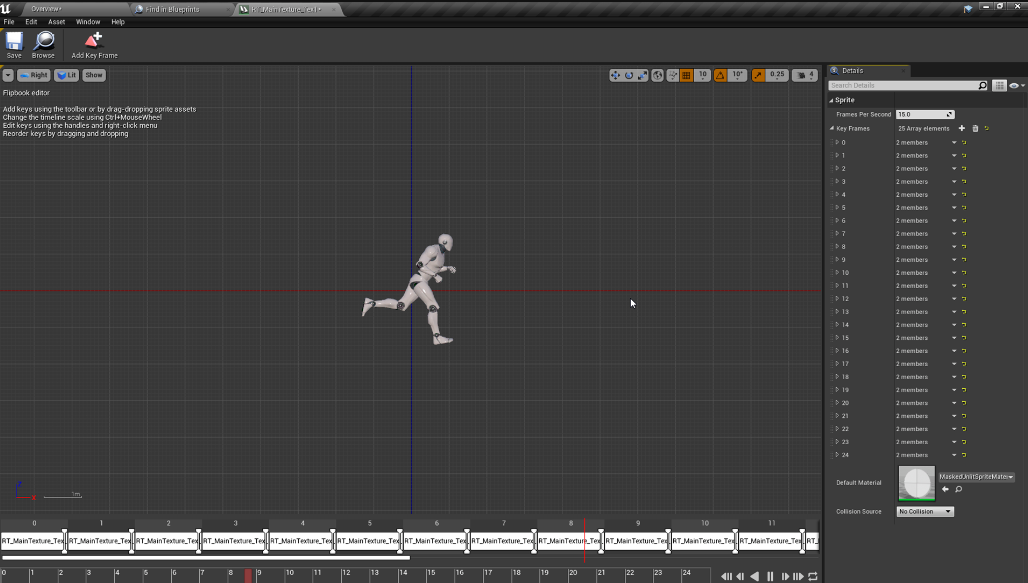Add a new key frame from toolbar

[x=94, y=45]
